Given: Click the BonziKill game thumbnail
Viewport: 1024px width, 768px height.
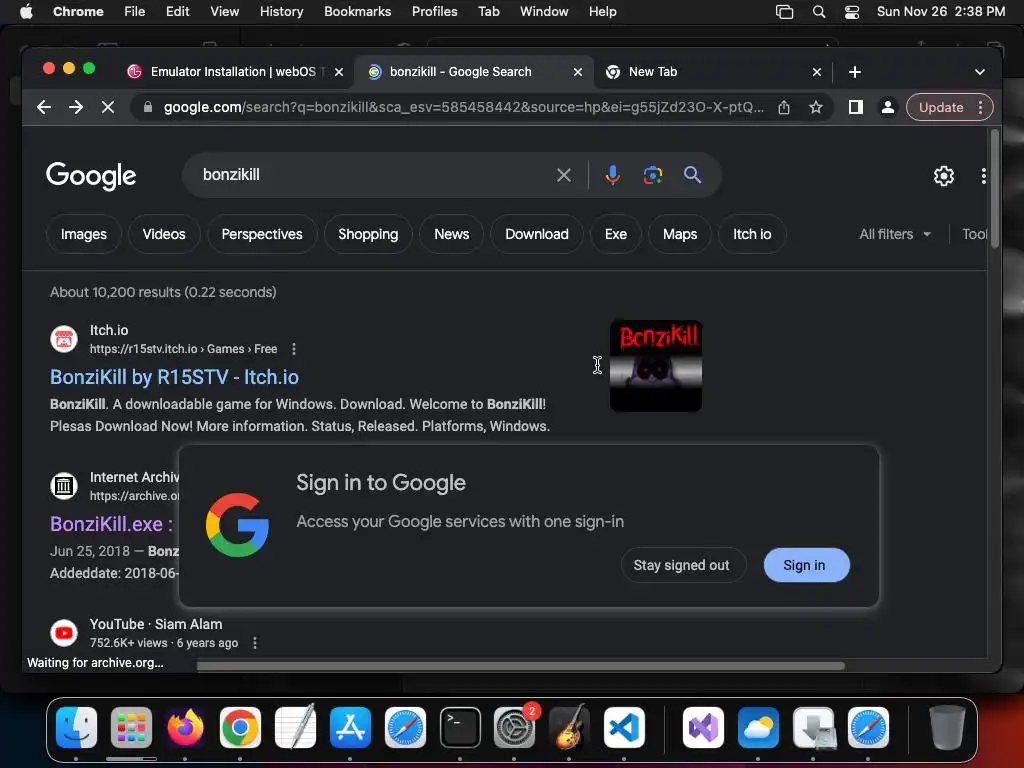Looking at the screenshot, I should pos(656,366).
